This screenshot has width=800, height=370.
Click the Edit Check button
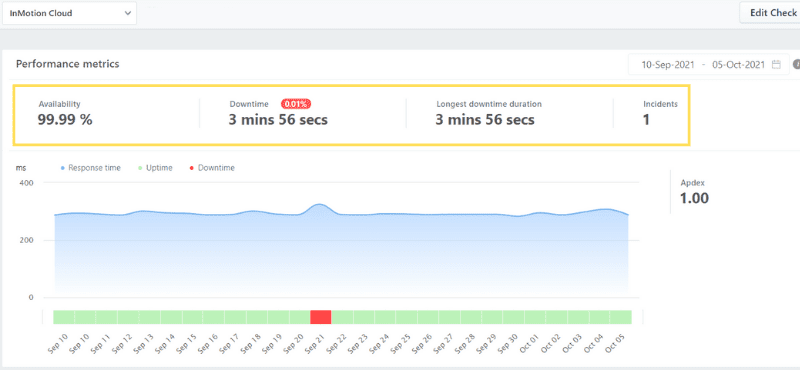[772, 13]
